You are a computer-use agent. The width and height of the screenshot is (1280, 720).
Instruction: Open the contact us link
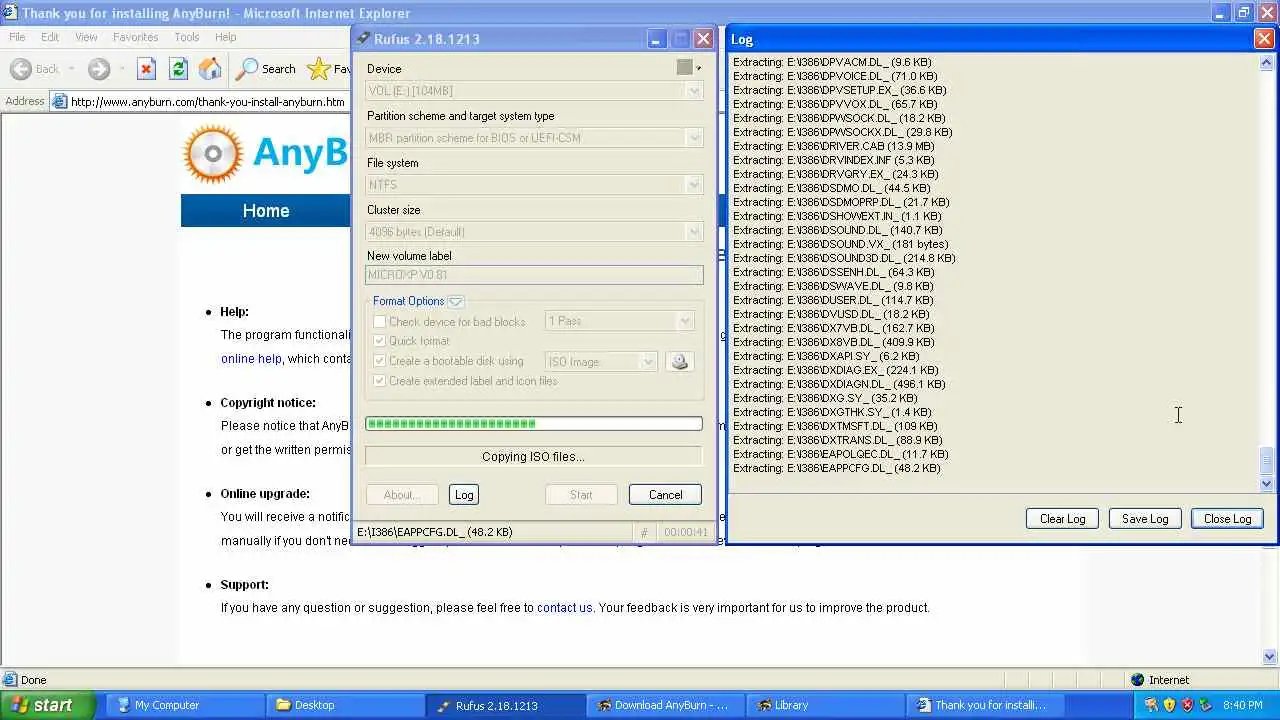[x=565, y=607]
